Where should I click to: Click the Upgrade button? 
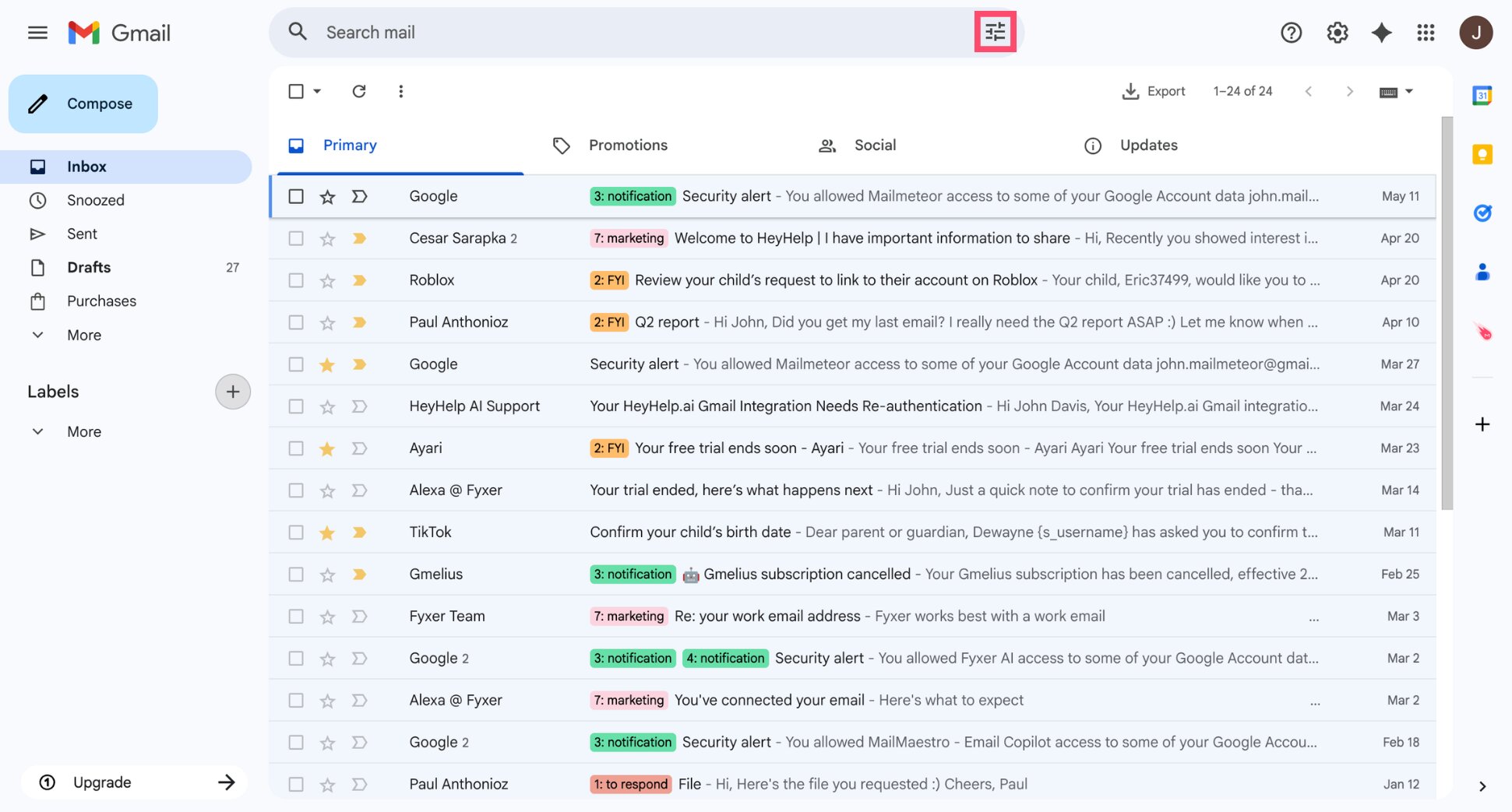(x=134, y=782)
